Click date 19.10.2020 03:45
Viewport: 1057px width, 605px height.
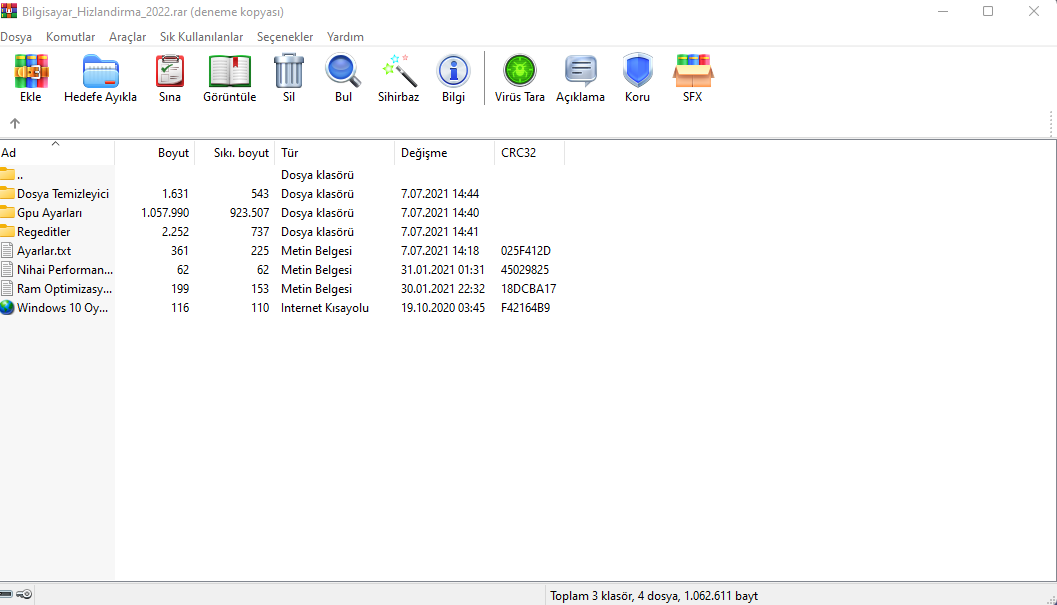(443, 307)
